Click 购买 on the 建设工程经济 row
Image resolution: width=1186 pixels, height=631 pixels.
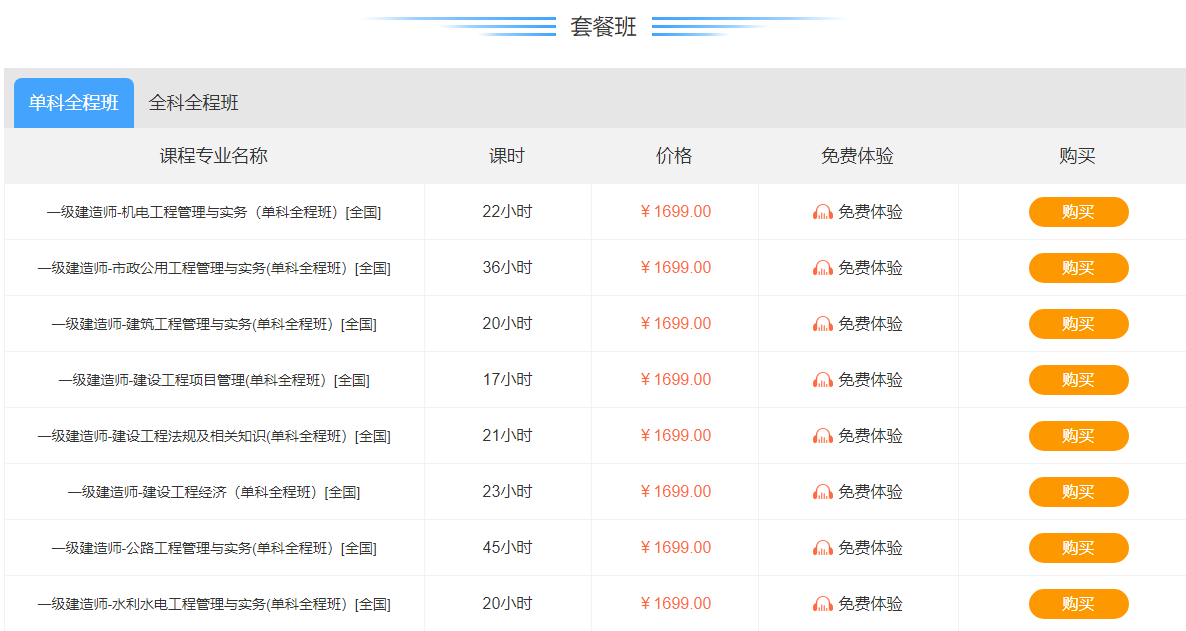coord(1078,491)
